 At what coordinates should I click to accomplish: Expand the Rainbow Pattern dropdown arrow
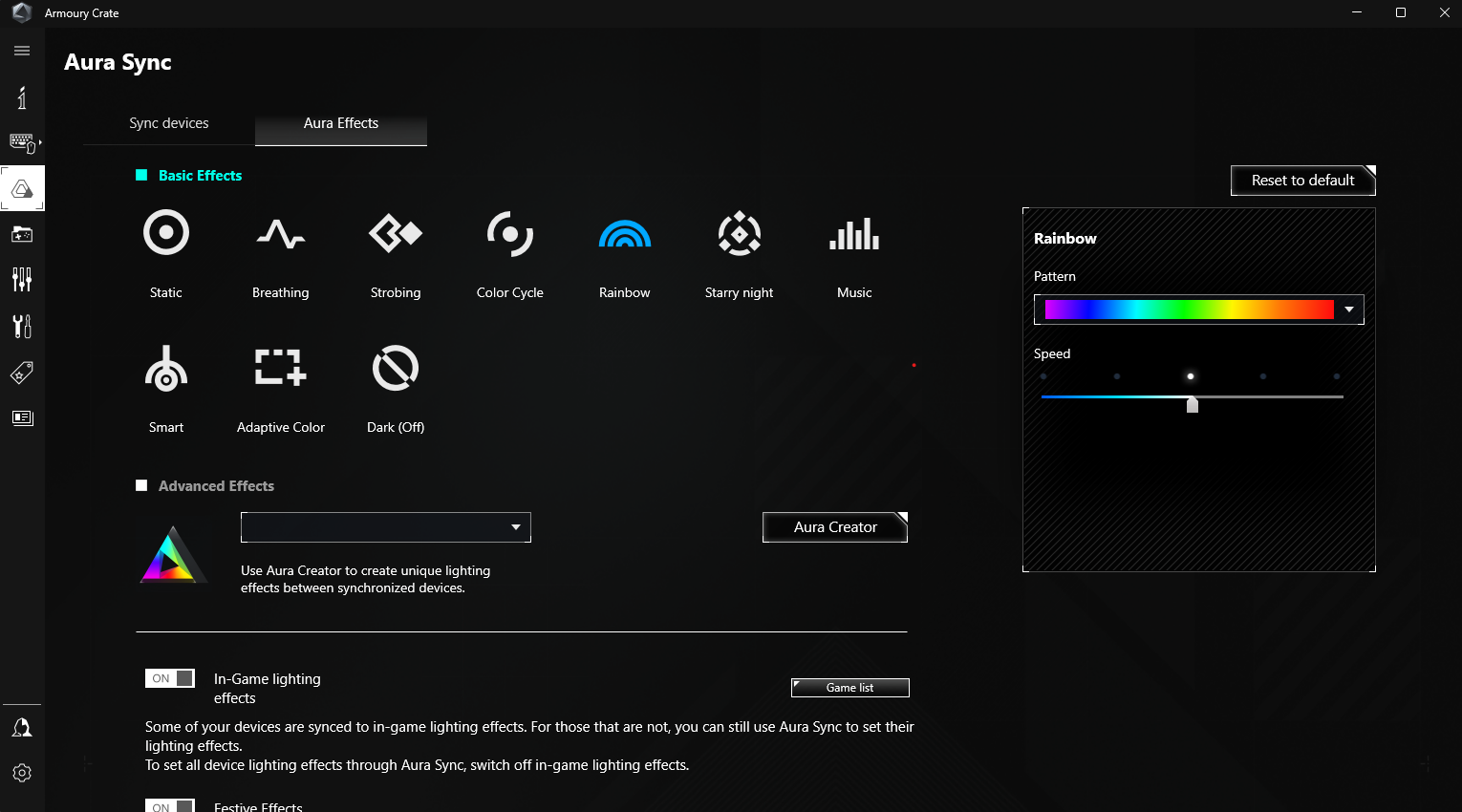pos(1349,310)
